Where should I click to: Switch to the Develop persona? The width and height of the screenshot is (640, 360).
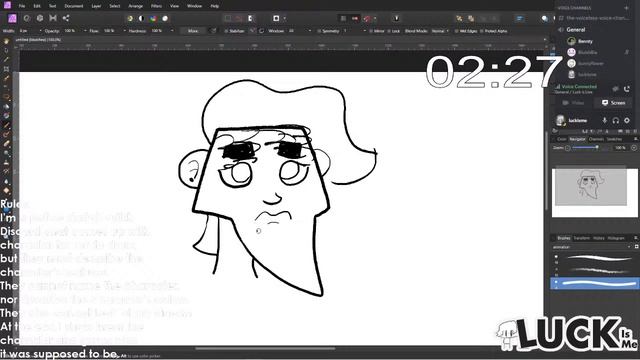[40, 18]
